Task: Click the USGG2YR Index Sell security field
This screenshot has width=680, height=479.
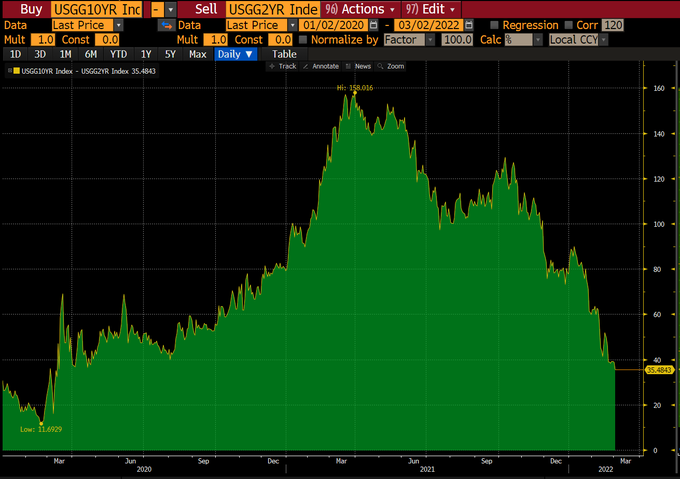Action: tap(273, 9)
